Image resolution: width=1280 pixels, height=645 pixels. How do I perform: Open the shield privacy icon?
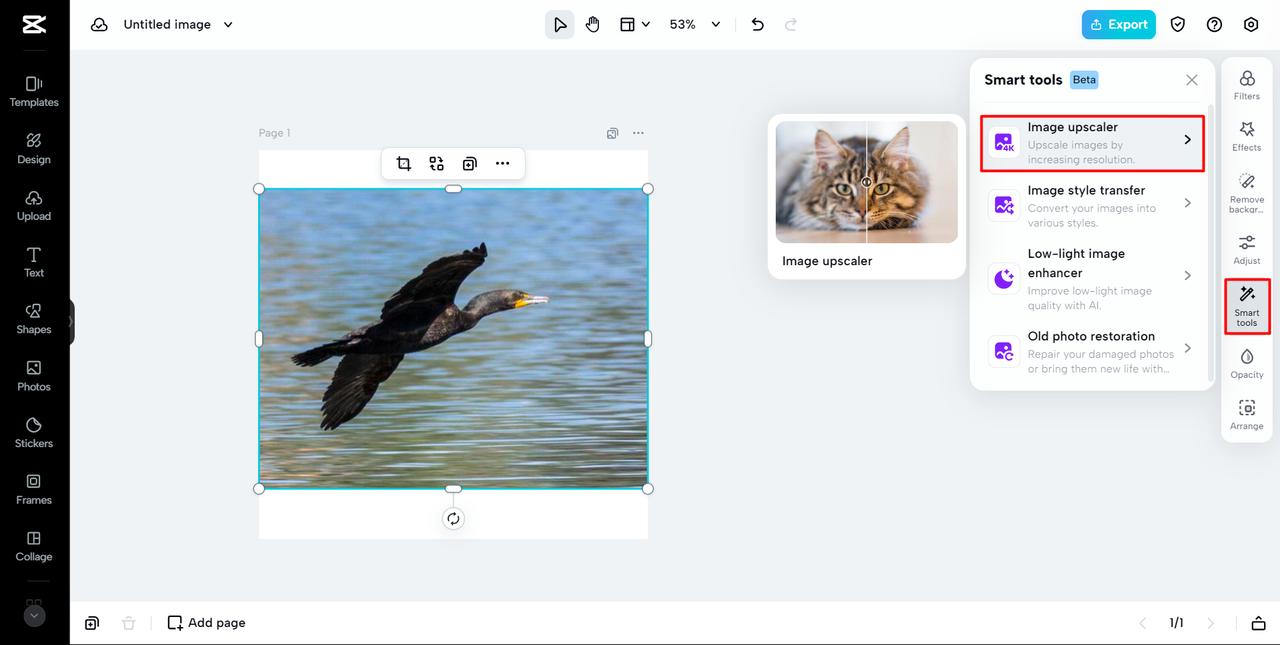[x=1178, y=24]
